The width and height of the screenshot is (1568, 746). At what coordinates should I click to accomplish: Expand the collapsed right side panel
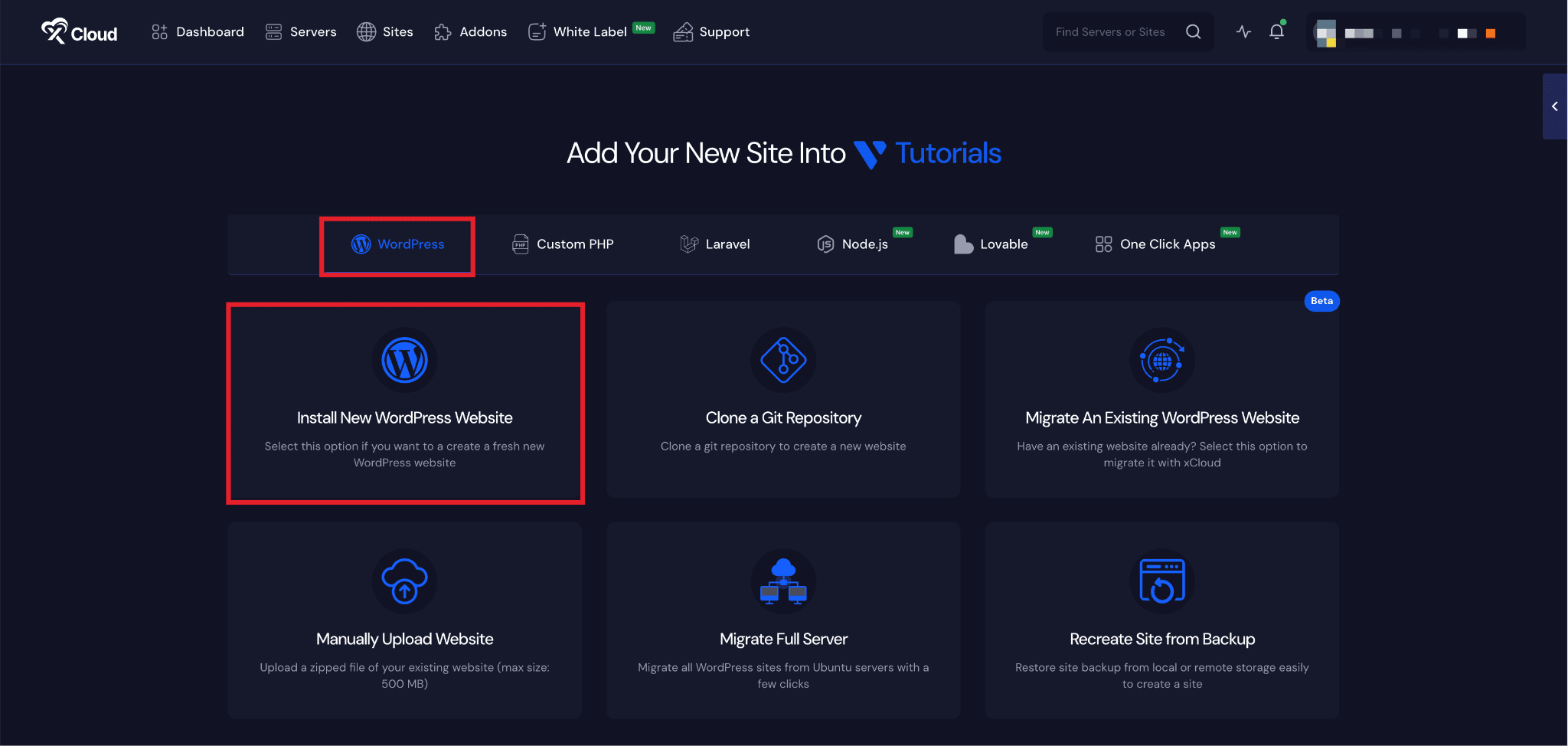[1554, 106]
